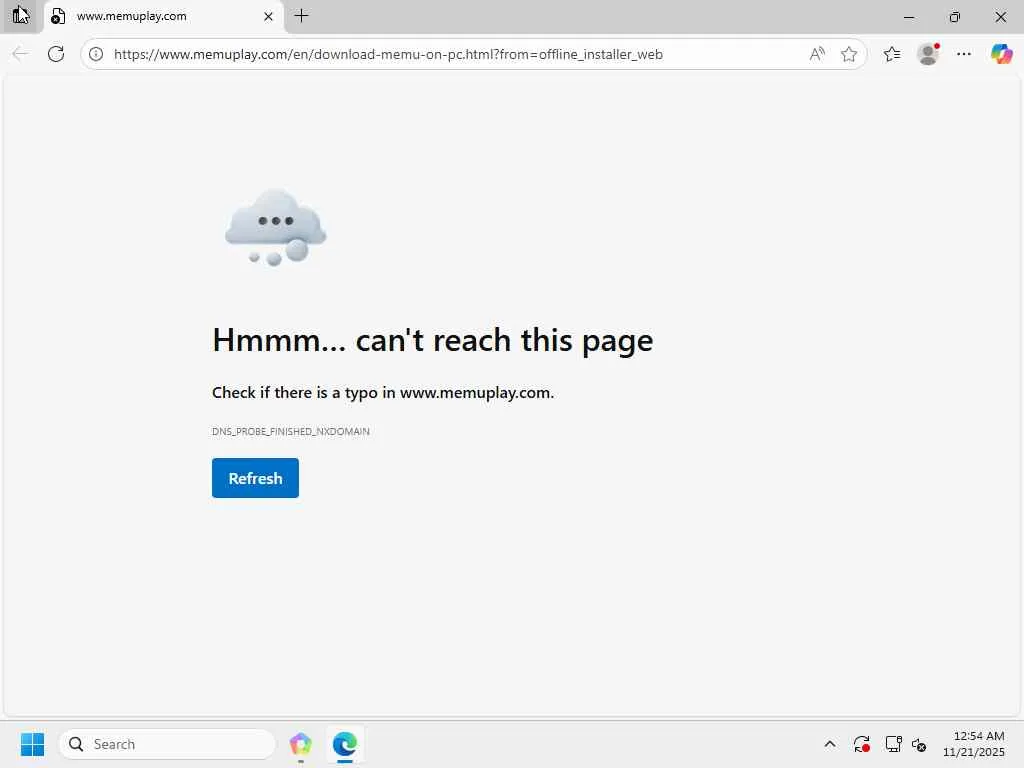
Task: Add page to favorites with star icon
Action: click(848, 54)
